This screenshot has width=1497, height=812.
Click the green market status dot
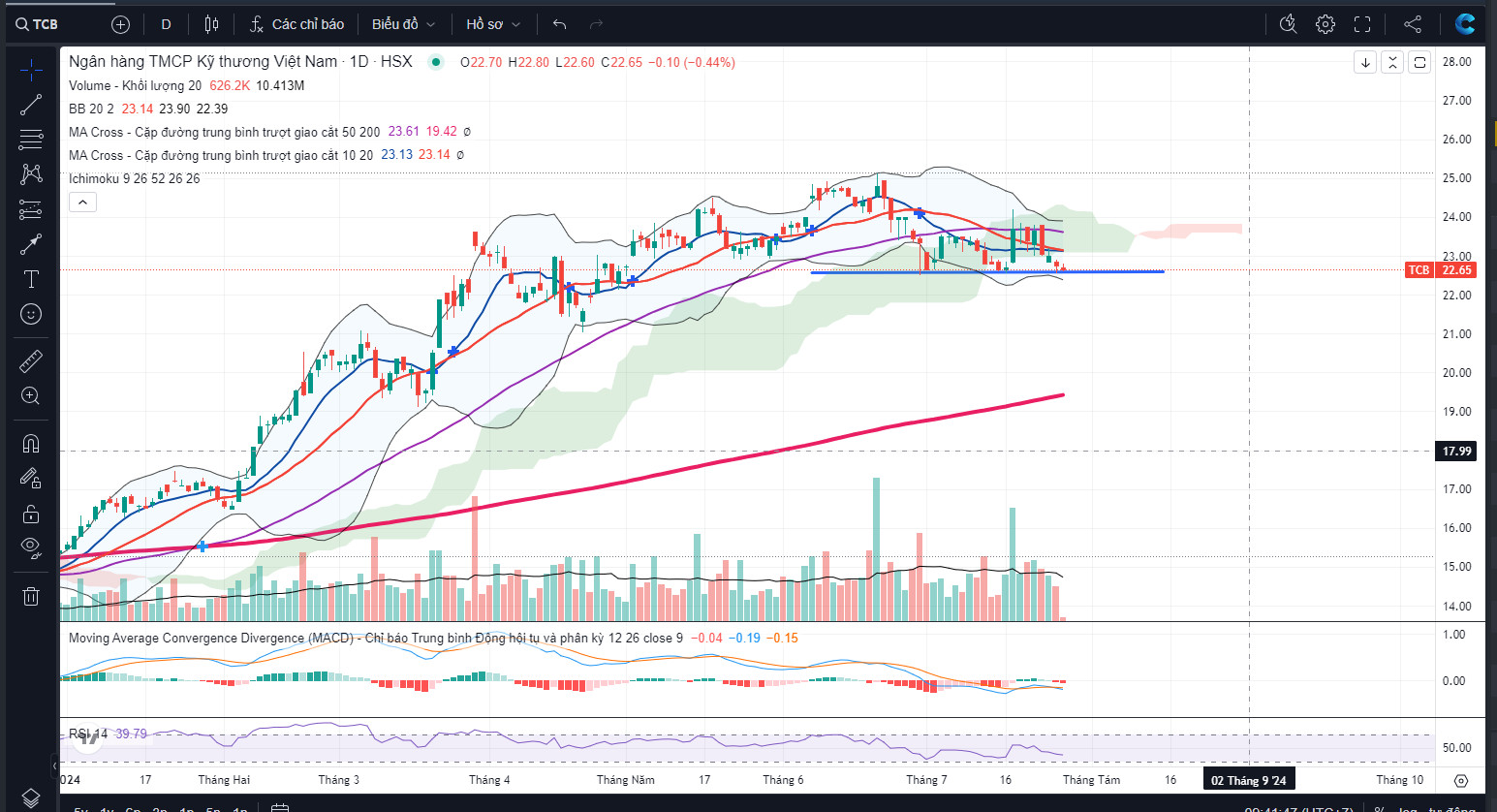tap(436, 62)
